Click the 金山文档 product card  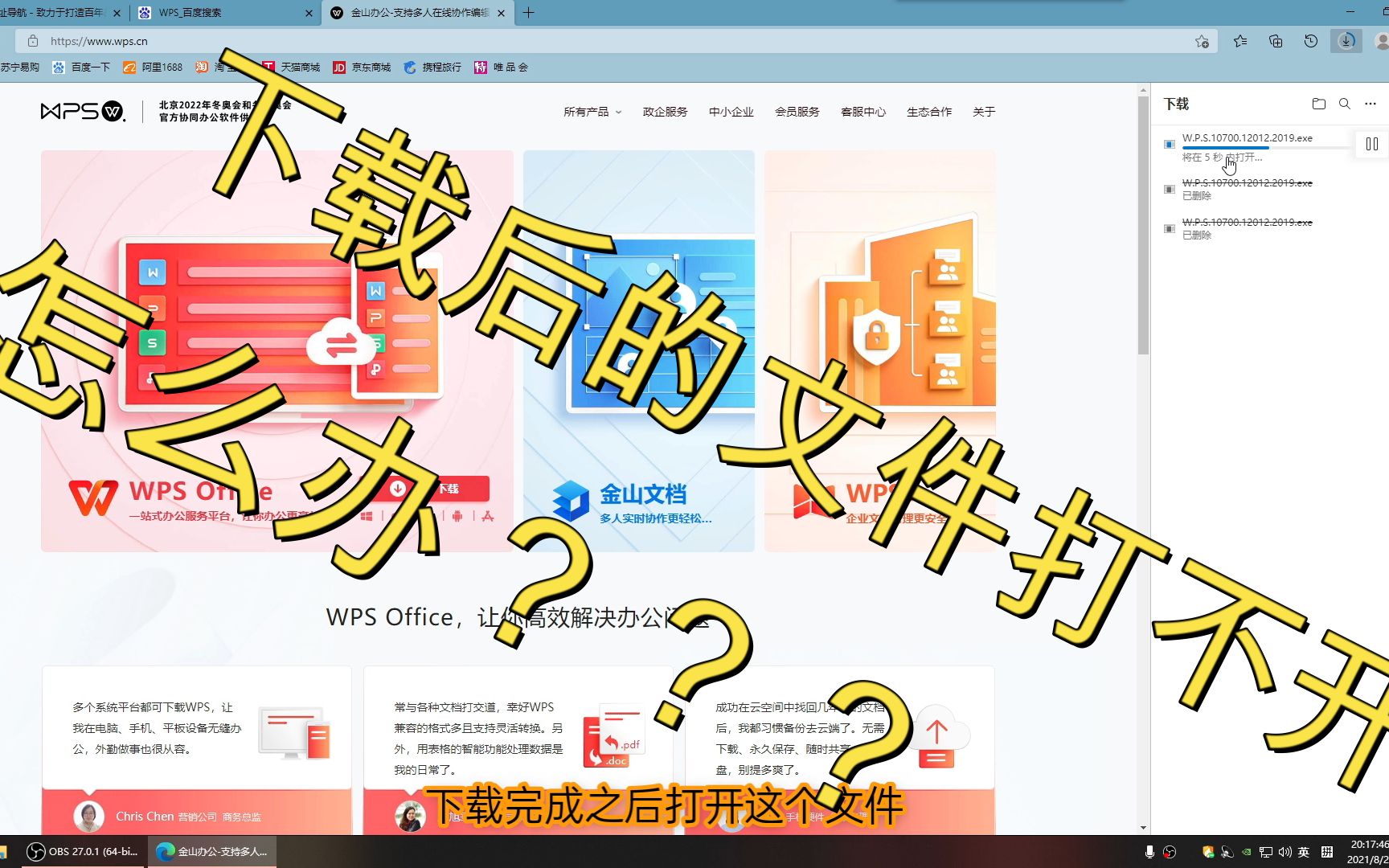(x=639, y=350)
